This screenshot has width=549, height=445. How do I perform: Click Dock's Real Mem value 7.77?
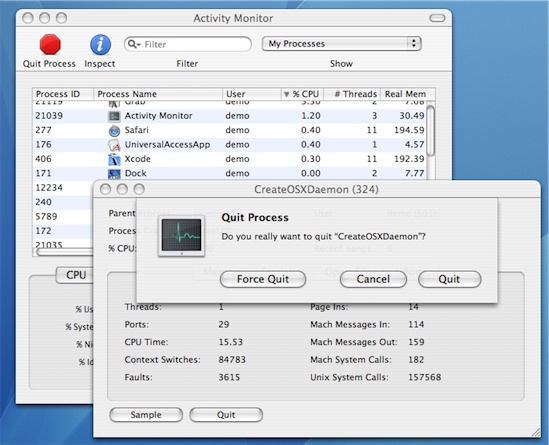coord(415,173)
